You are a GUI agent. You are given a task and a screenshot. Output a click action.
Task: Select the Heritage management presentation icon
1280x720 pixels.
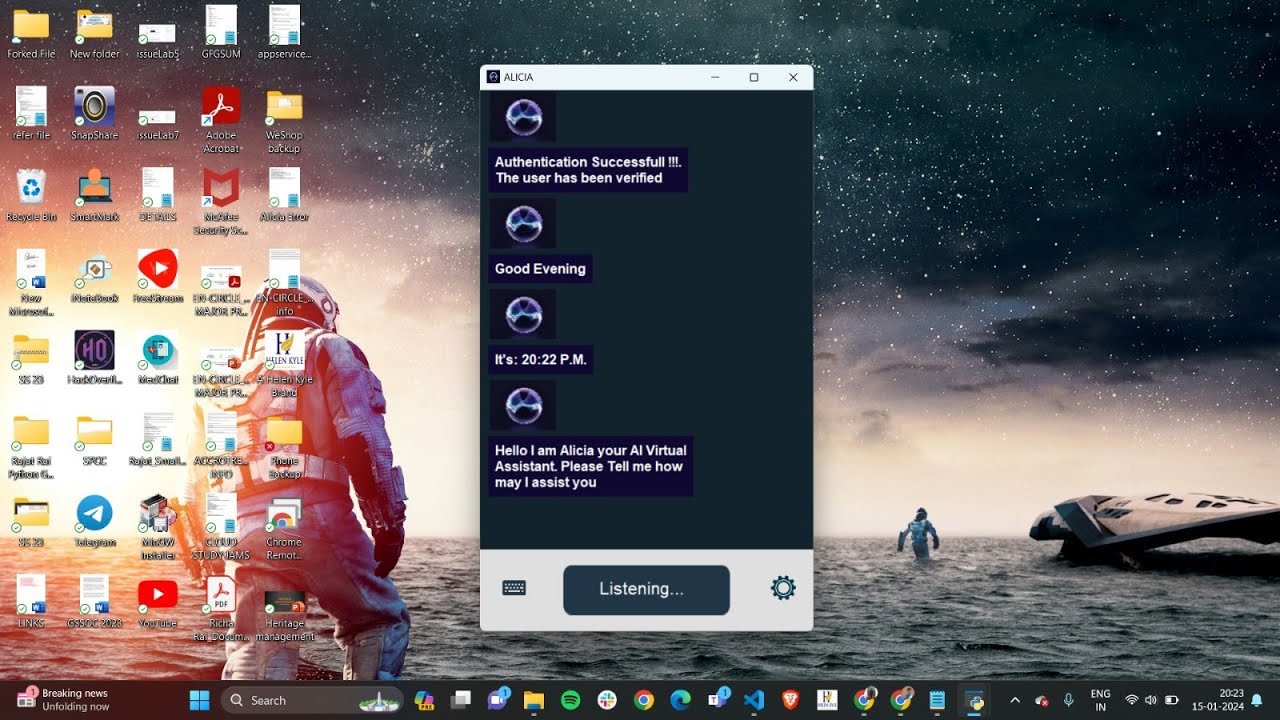pyautogui.click(x=284, y=615)
